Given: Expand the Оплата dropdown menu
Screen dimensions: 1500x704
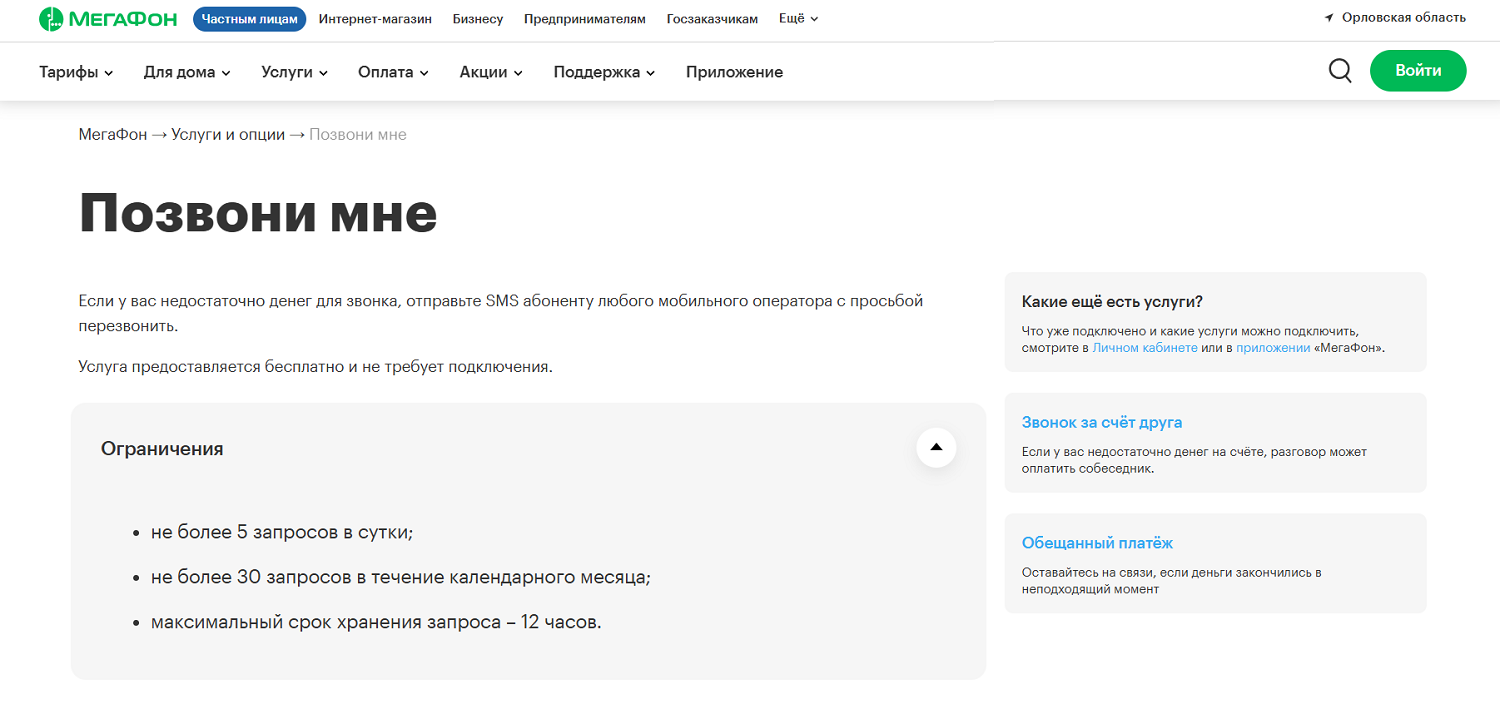Looking at the screenshot, I should 393,72.
